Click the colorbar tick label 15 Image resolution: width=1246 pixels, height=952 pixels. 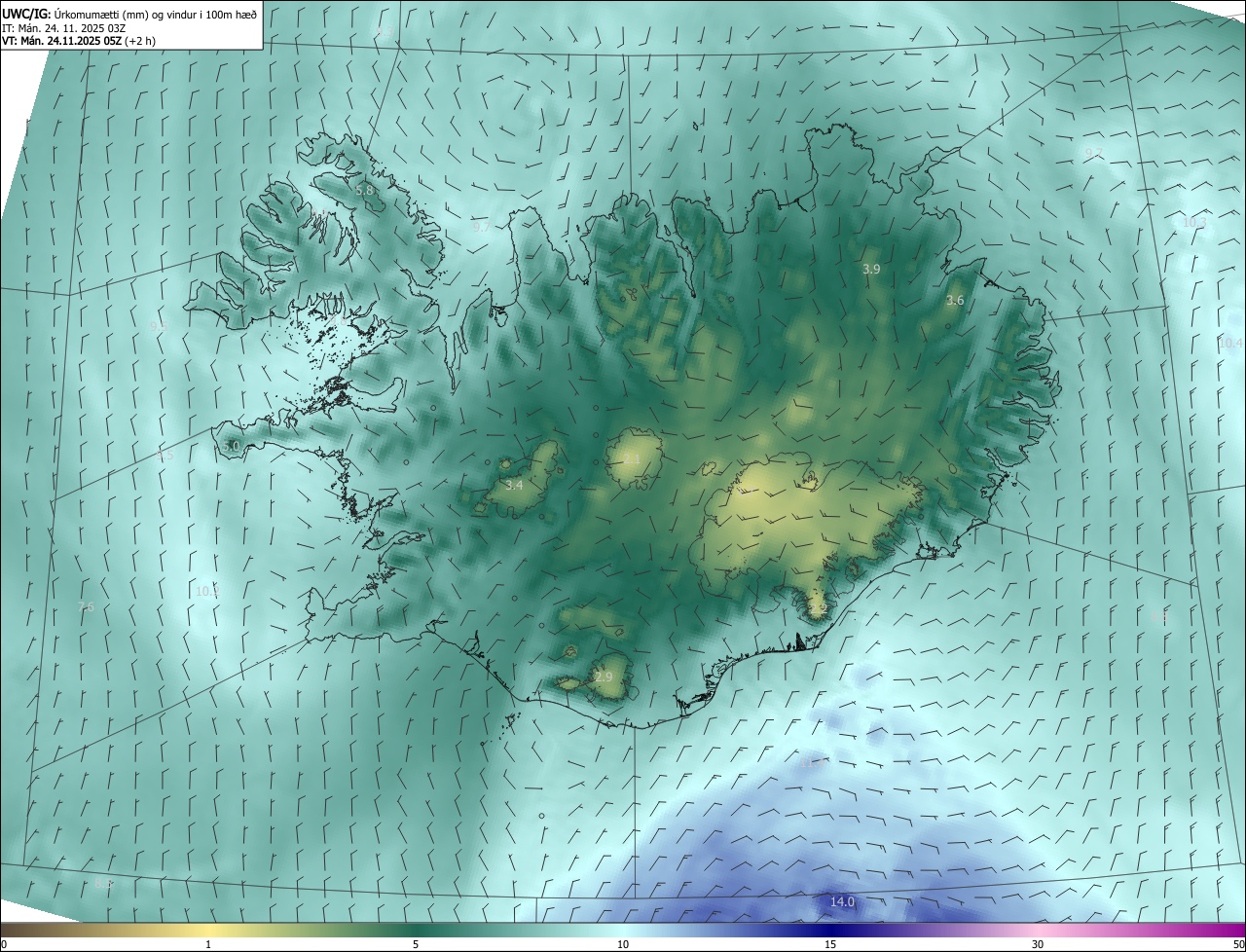830,944
